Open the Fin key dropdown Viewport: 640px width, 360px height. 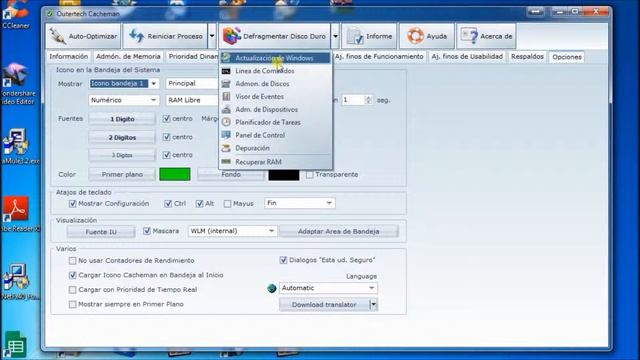tap(300, 203)
